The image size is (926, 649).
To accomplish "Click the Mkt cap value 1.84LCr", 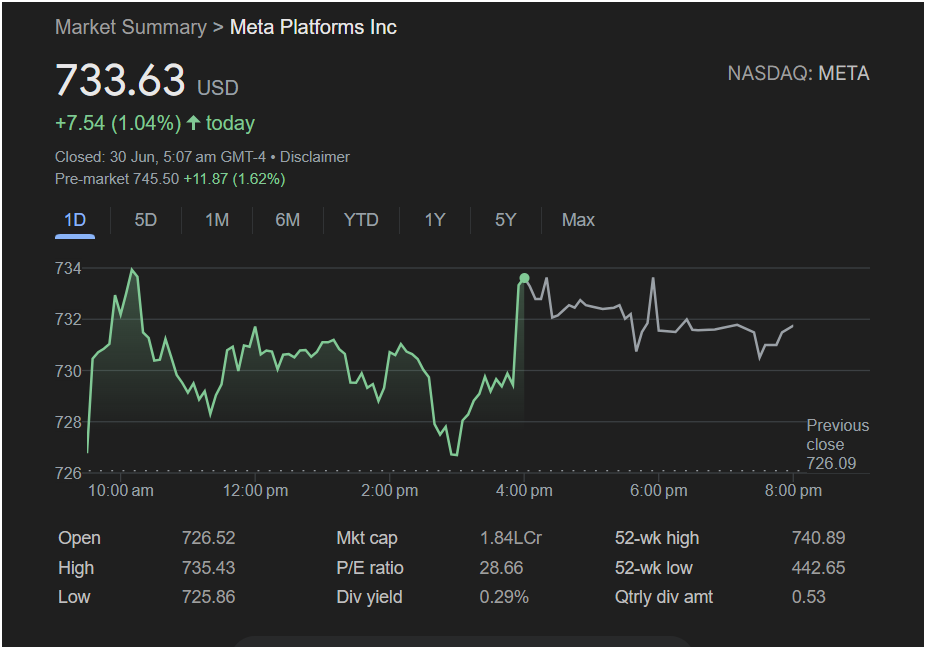I will point(511,538).
